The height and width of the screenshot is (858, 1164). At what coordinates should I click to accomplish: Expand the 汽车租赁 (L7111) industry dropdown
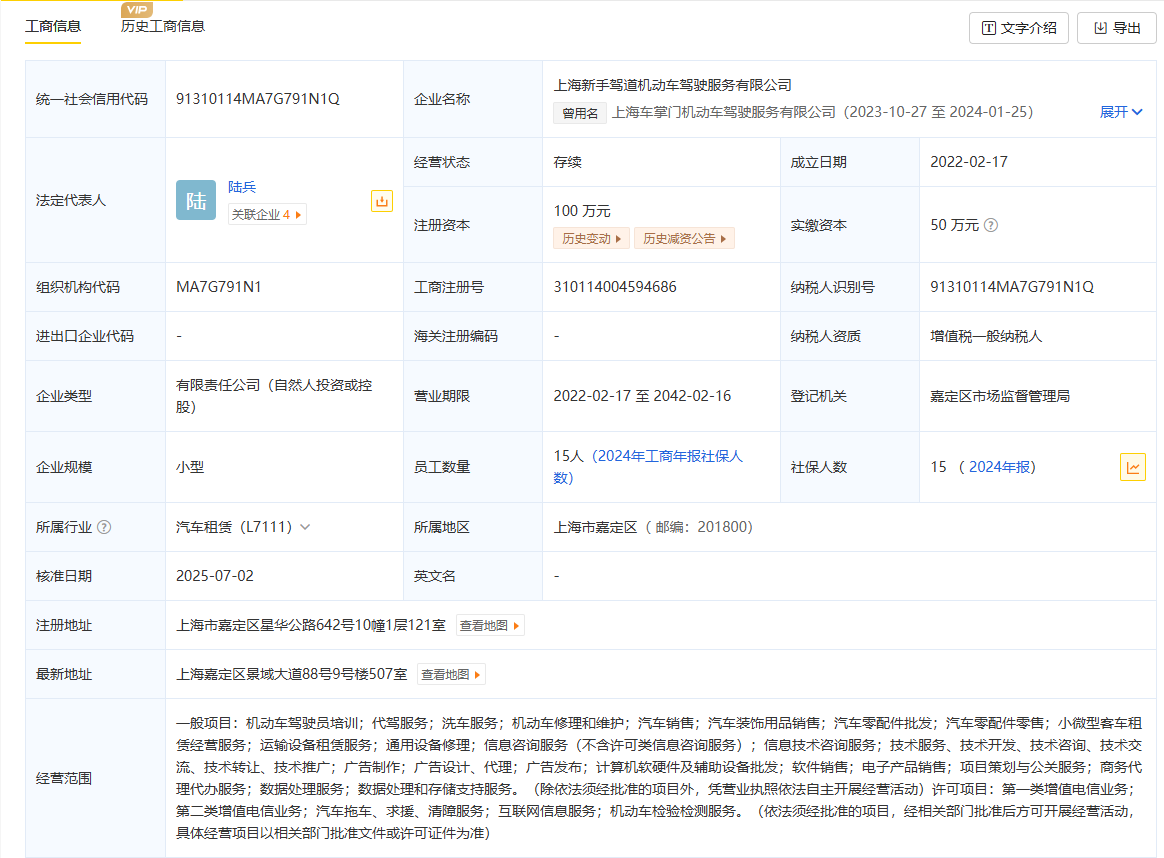click(304, 527)
